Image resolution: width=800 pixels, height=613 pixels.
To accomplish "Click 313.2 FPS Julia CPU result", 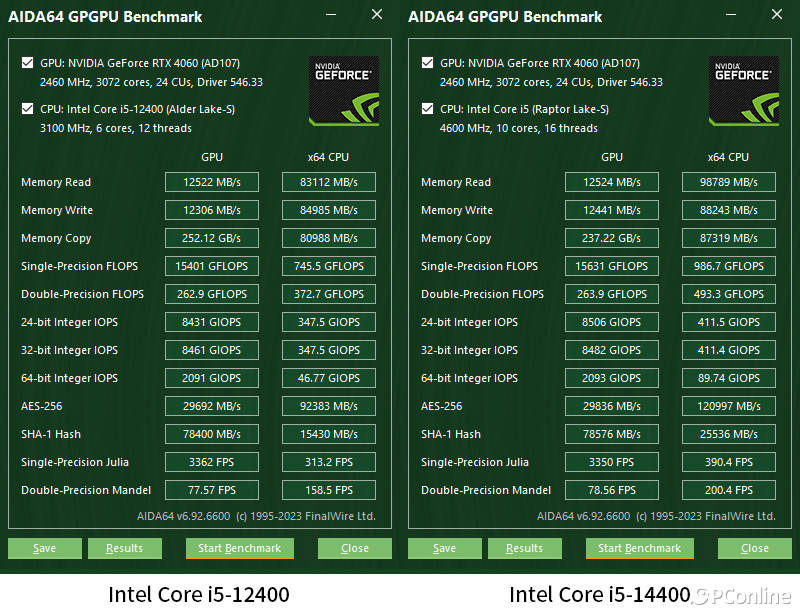I will click(x=329, y=462).
